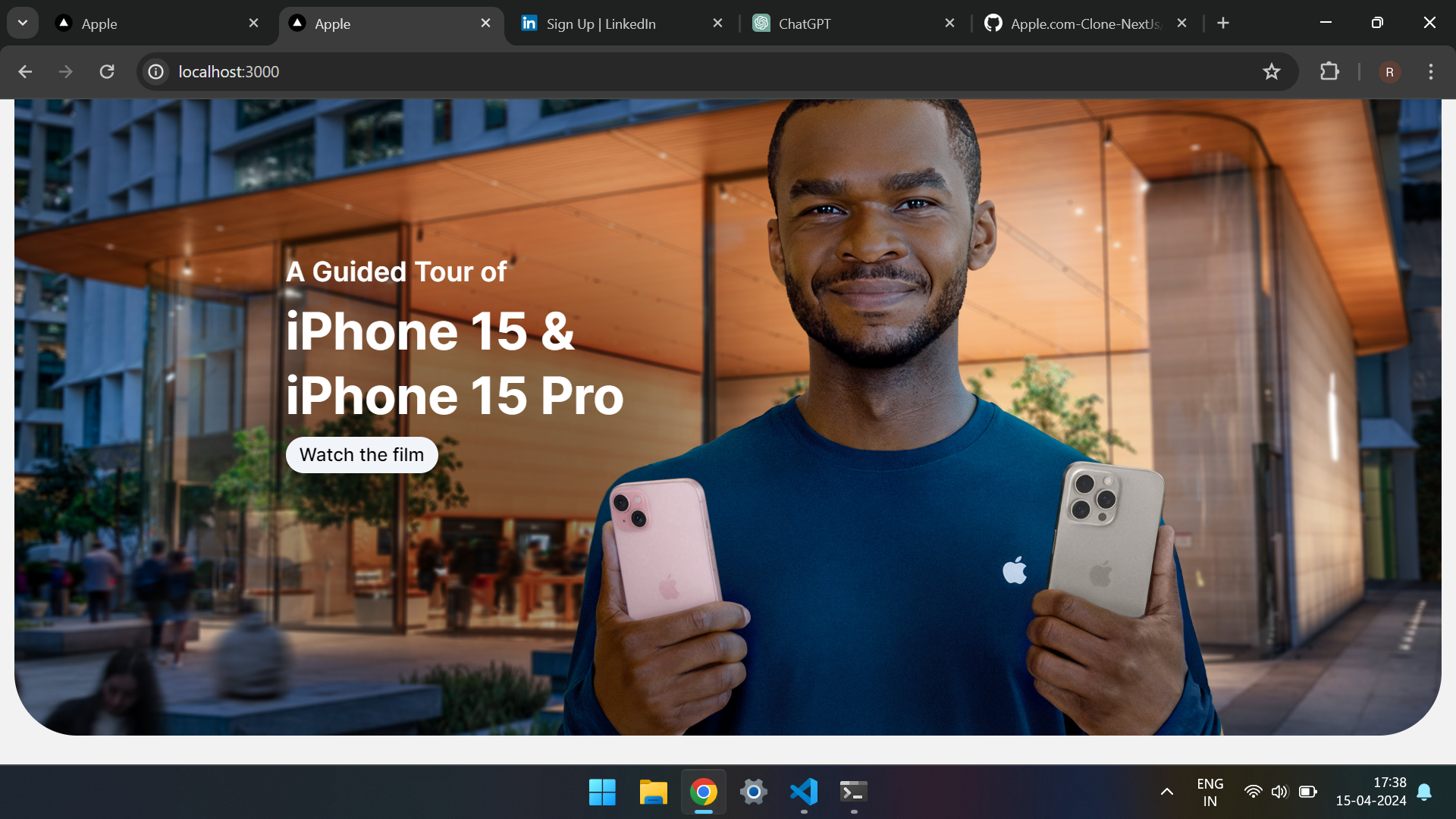The width and height of the screenshot is (1456, 819).
Task: Open Visual Studio Code from the taskbar
Action: (x=804, y=792)
